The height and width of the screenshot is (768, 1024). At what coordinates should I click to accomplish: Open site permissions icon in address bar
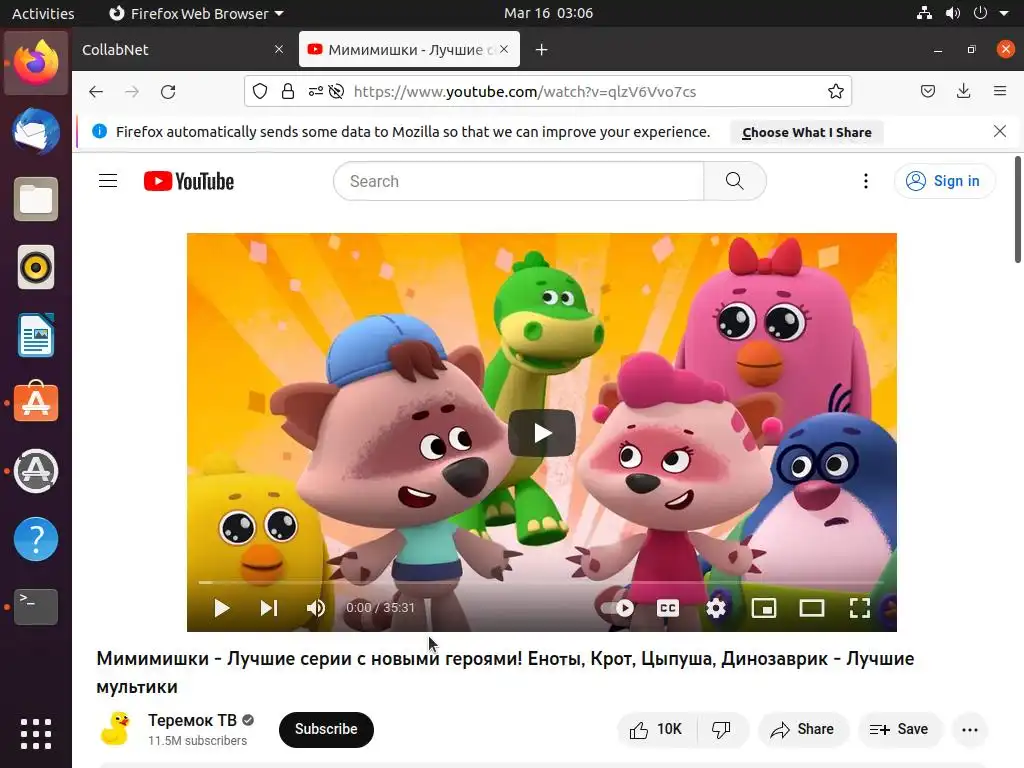tap(315, 91)
